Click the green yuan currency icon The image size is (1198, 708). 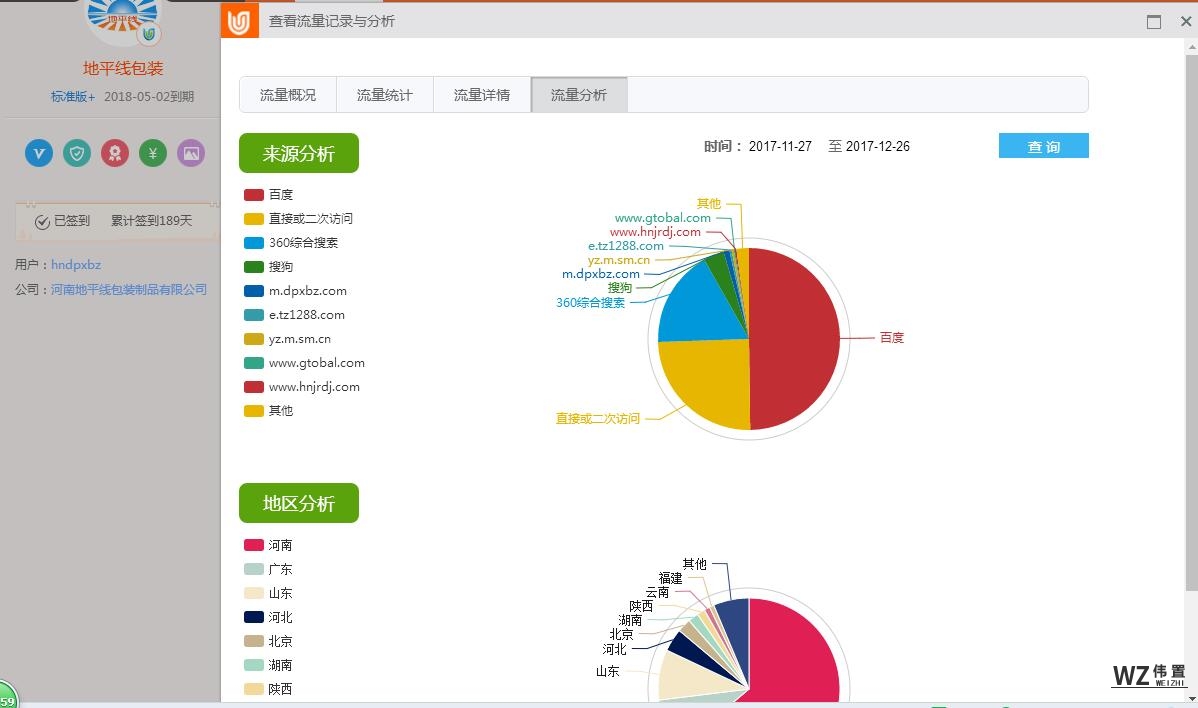click(x=153, y=153)
